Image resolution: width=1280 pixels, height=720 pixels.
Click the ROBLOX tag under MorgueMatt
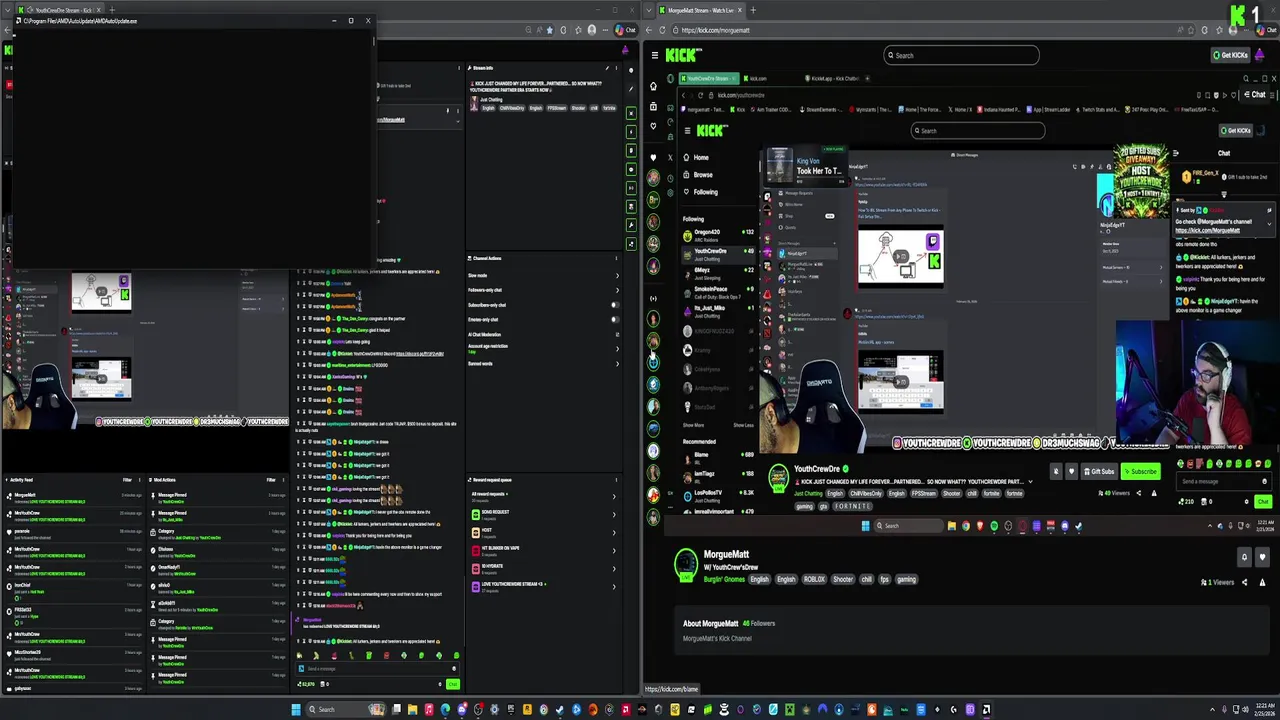pyautogui.click(x=814, y=580)
